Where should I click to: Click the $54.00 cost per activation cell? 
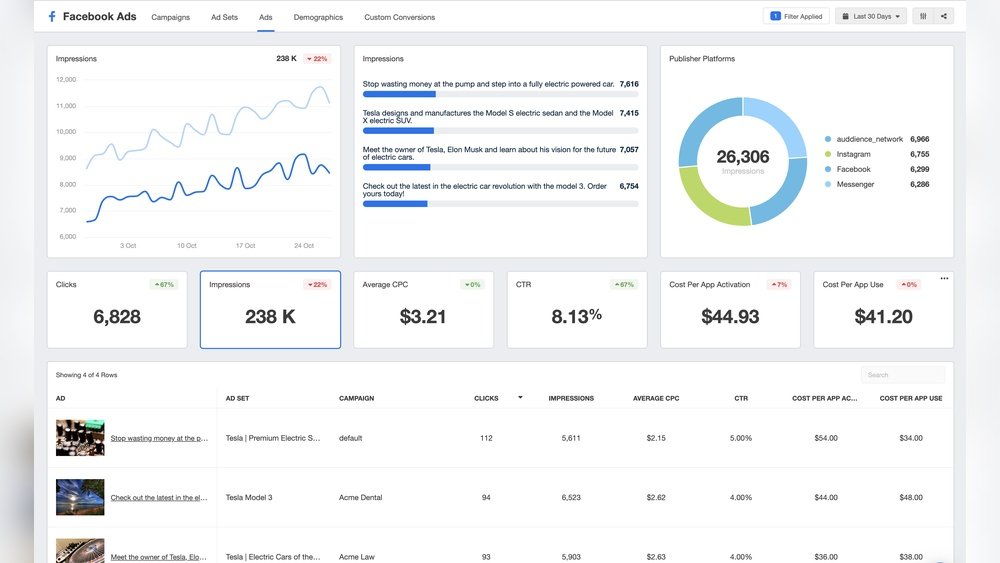coord(826,438)
